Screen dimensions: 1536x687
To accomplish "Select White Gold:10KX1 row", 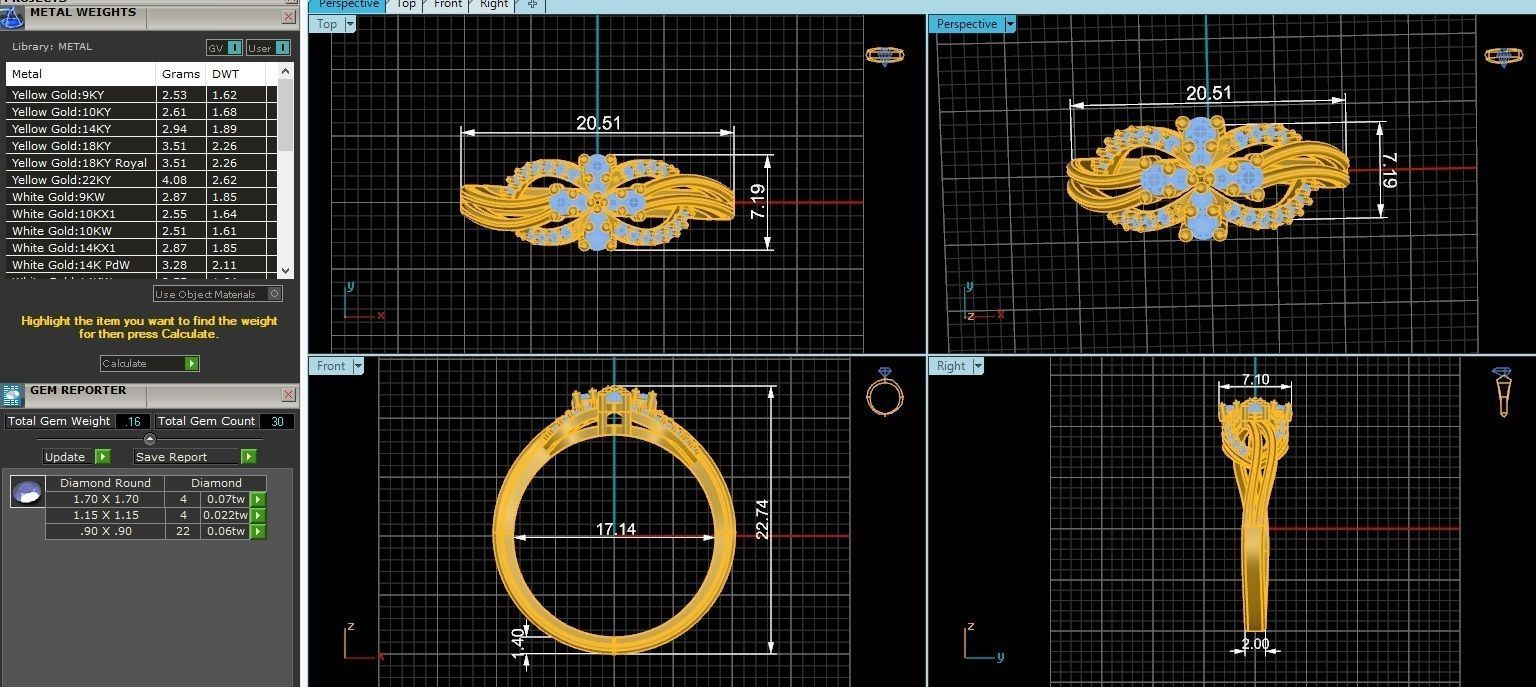I will (x=142, y=214).
